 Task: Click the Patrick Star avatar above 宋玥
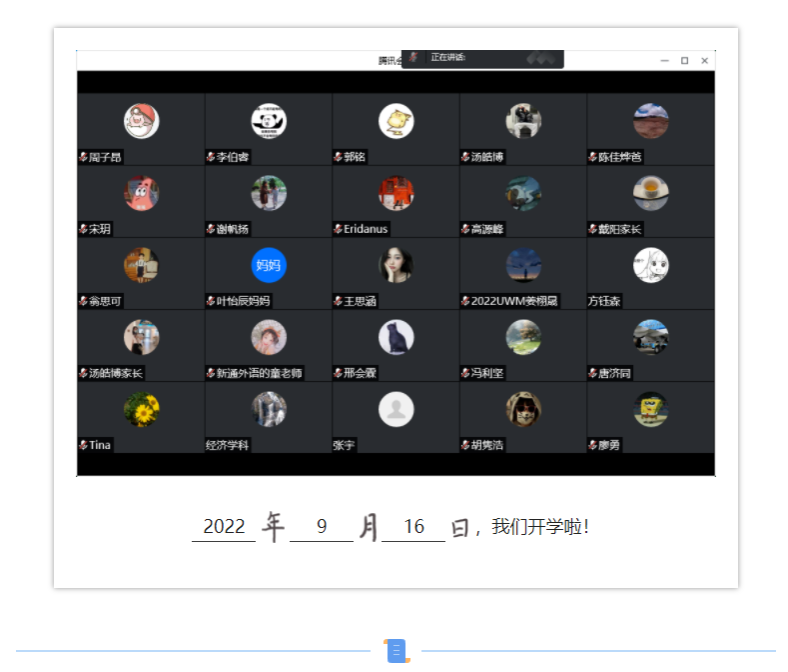click(141, 193)
